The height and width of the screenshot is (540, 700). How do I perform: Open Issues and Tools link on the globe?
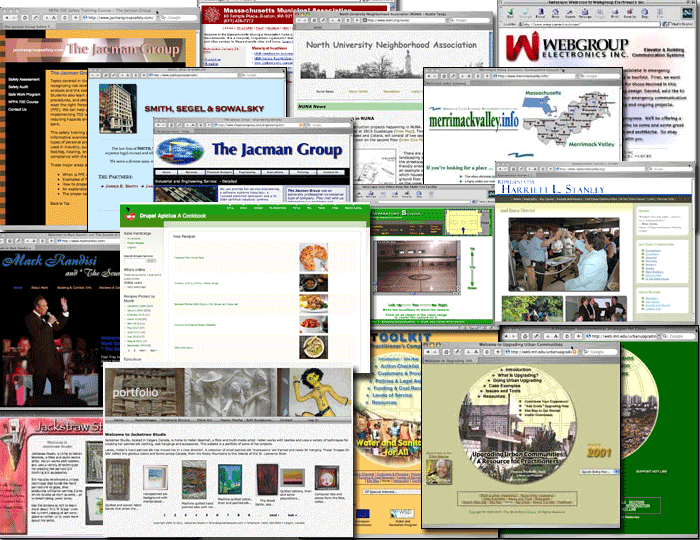click(503, 391)
